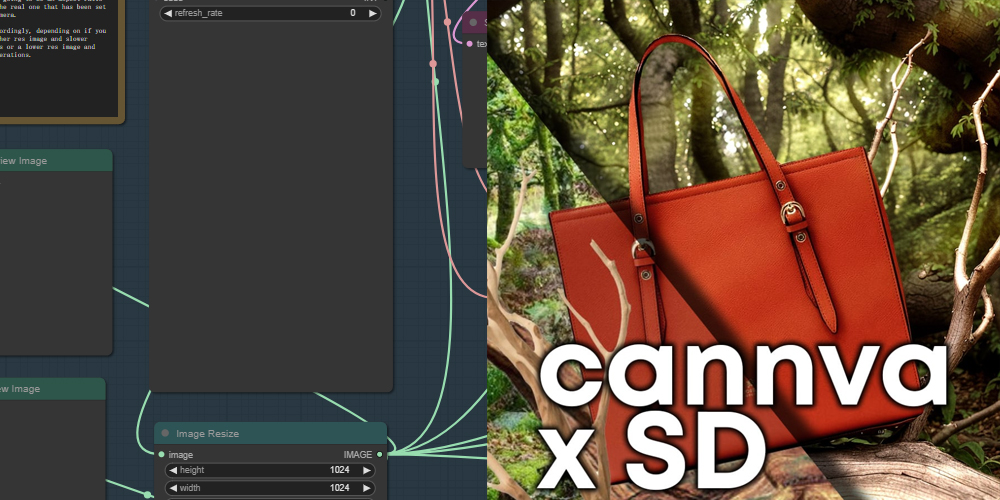Increase height with its right arrow
The height and width of the screenshot is (500, 1000).
click(x=367, y=470)
